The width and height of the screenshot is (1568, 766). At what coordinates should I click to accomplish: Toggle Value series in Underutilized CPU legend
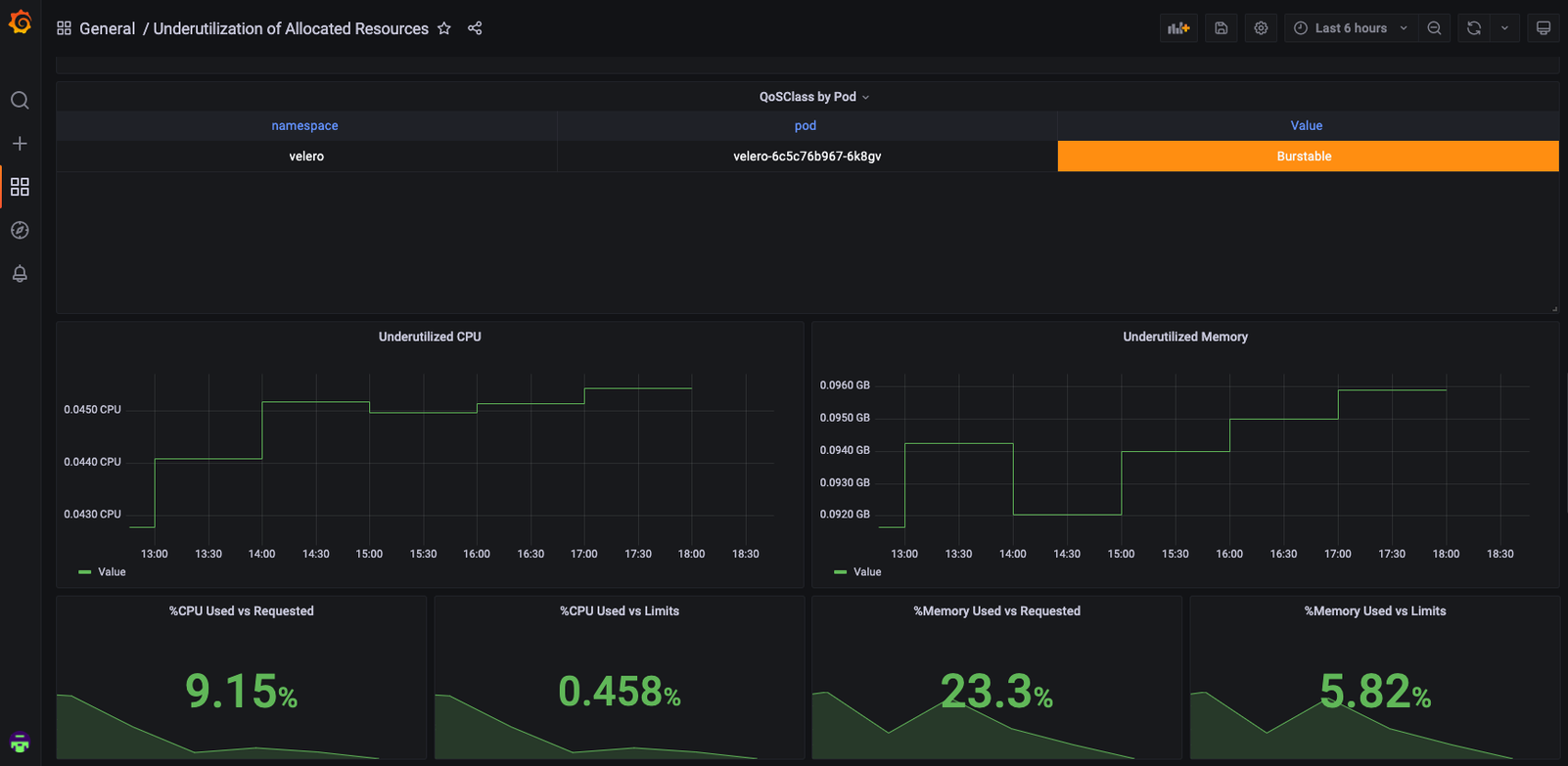click(112, 572)
